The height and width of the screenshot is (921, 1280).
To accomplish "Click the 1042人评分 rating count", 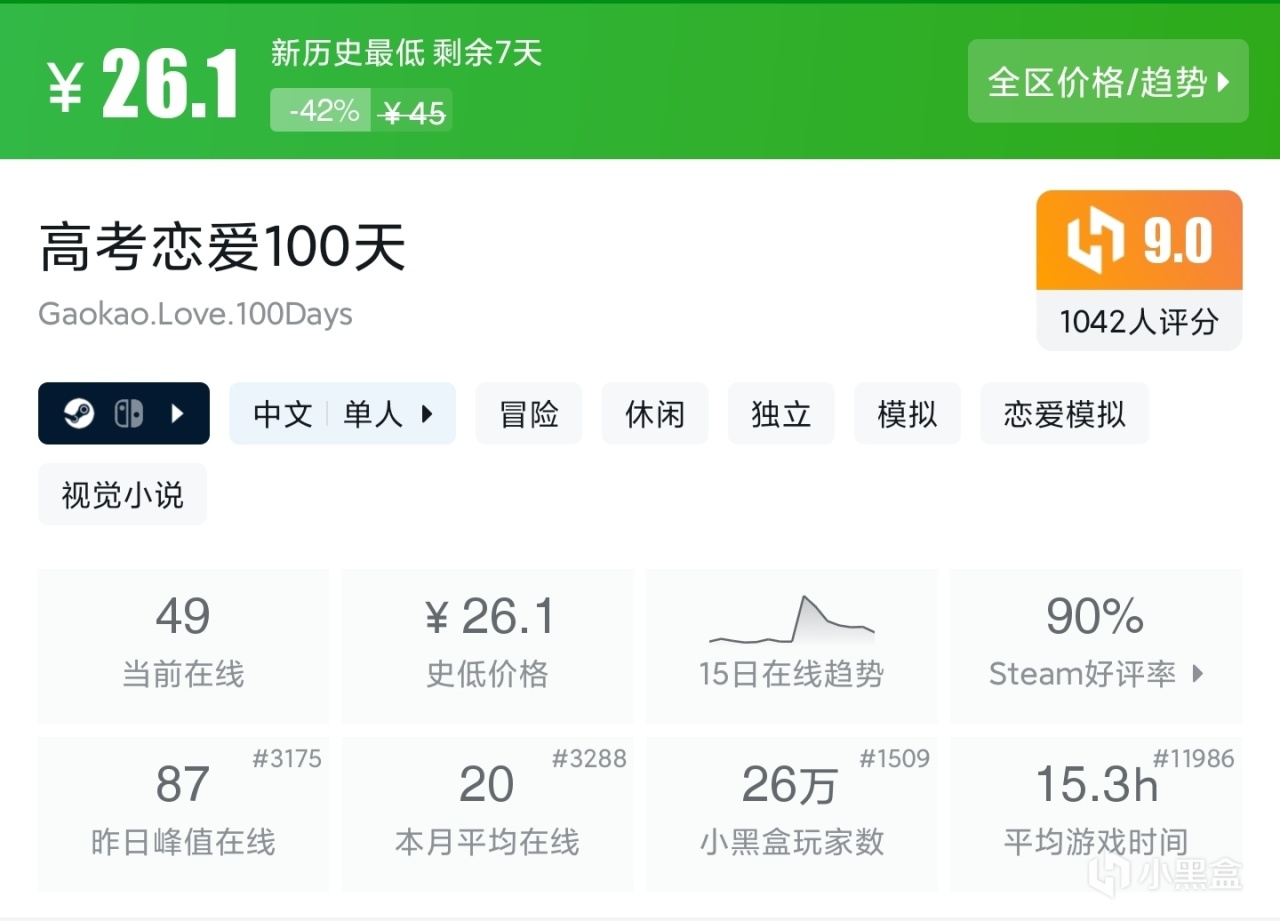I will click(1139, 322).
